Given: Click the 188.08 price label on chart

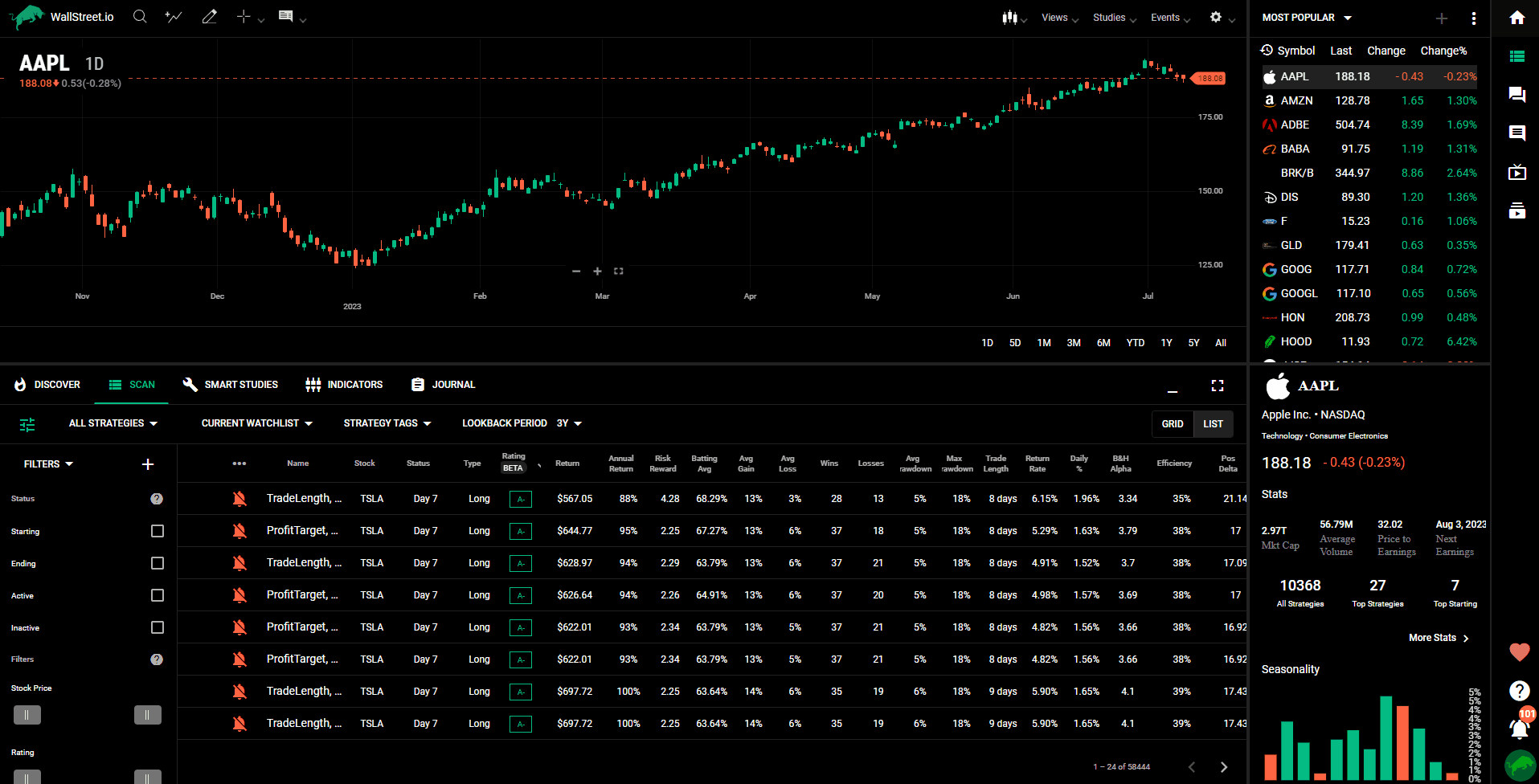Looking at the screenshot, I should tap(1209, 78).
